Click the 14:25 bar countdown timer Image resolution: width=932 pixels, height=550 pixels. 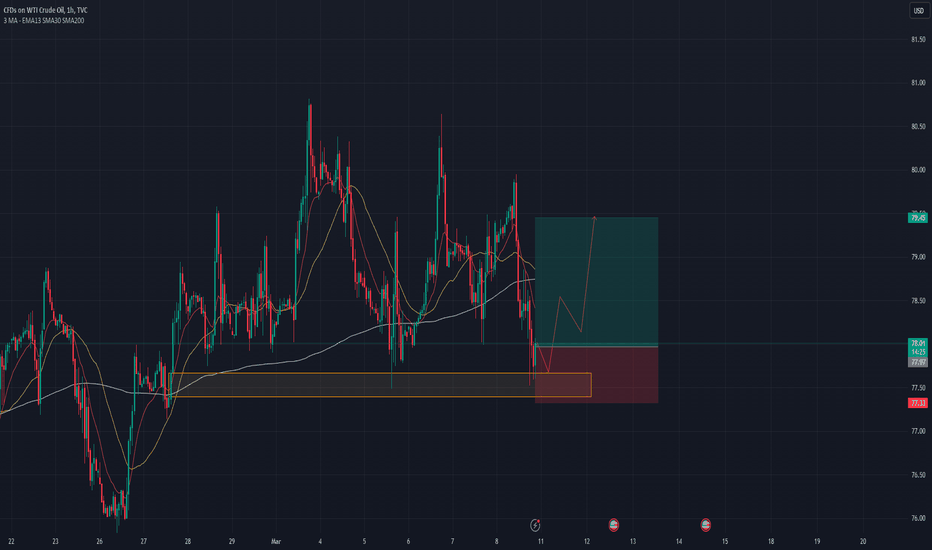click(x=918, y=352)
